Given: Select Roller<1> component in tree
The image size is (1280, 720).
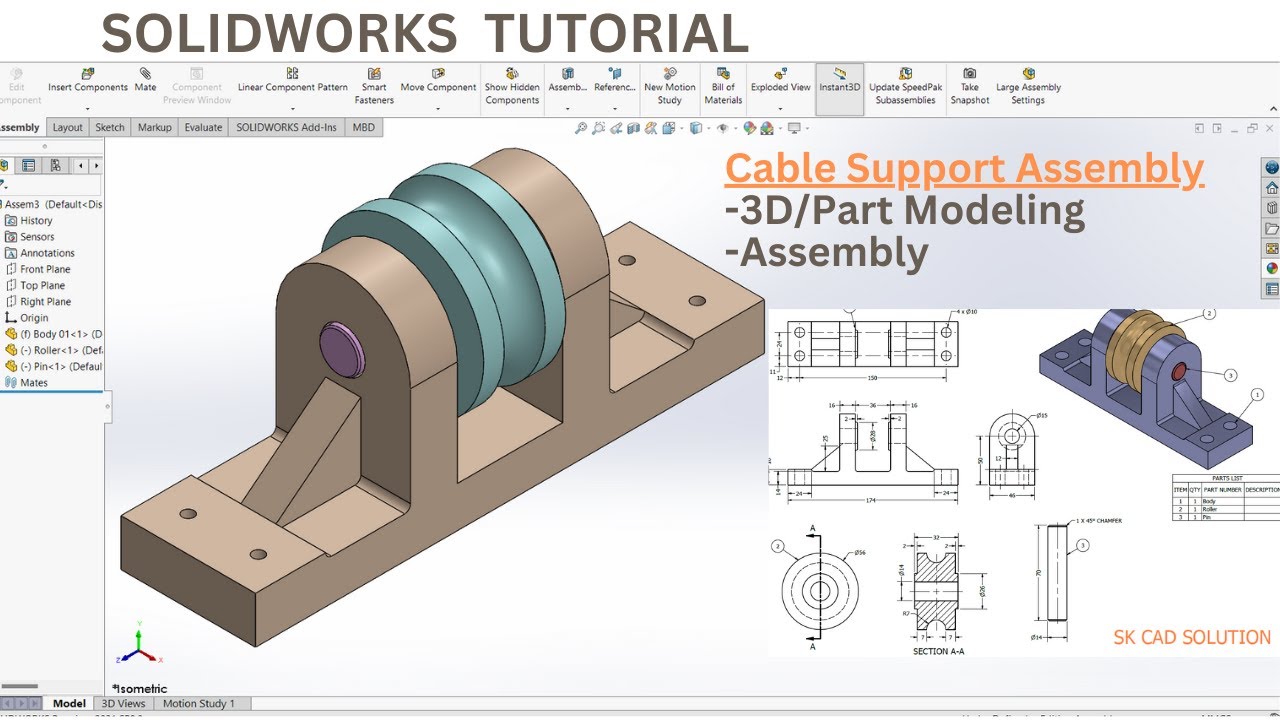Looking at the screenshot, I should coord(54,350).
